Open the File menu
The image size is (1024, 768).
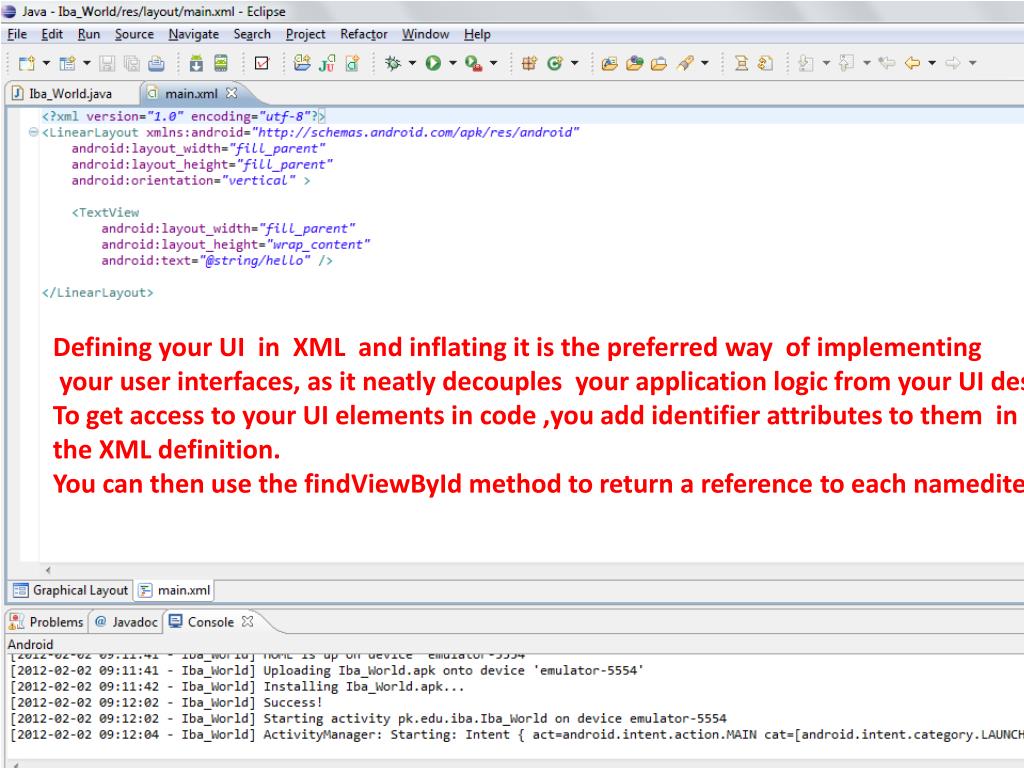[x=17, y=35]
